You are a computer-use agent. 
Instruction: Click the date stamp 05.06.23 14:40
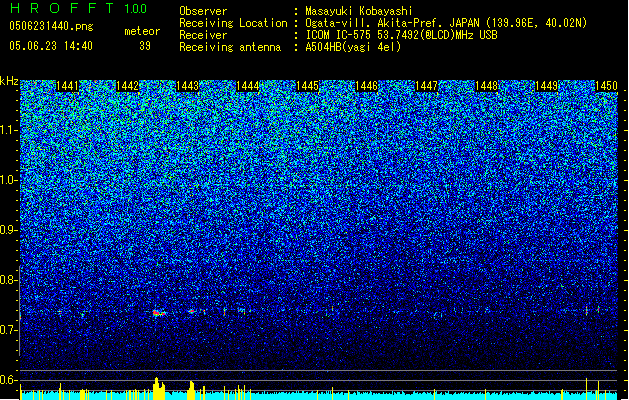click(x=51, y=46)
